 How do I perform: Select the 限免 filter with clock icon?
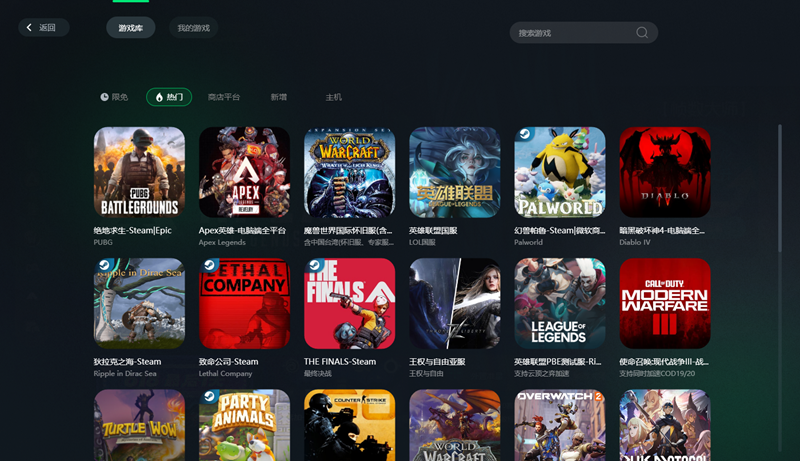point(114,97)
